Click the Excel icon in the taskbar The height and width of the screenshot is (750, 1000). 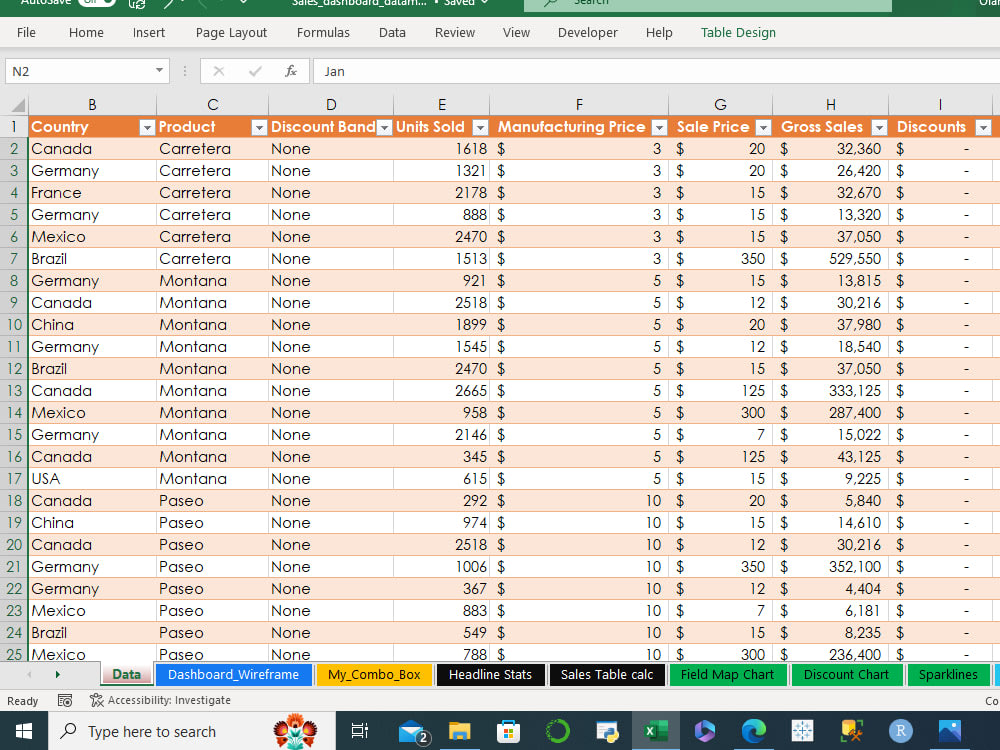pyautogui.click(x=656, y=731)
